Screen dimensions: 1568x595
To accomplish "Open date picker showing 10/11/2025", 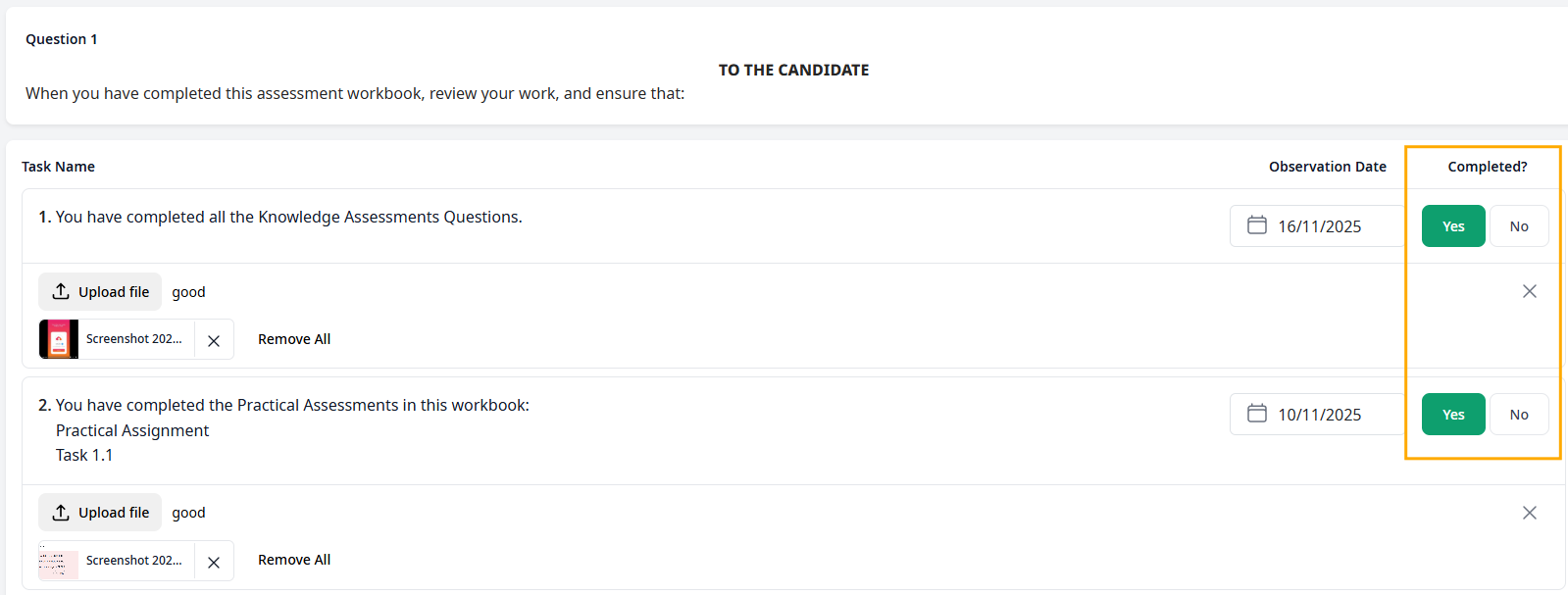I will (x=1319, y=415).
